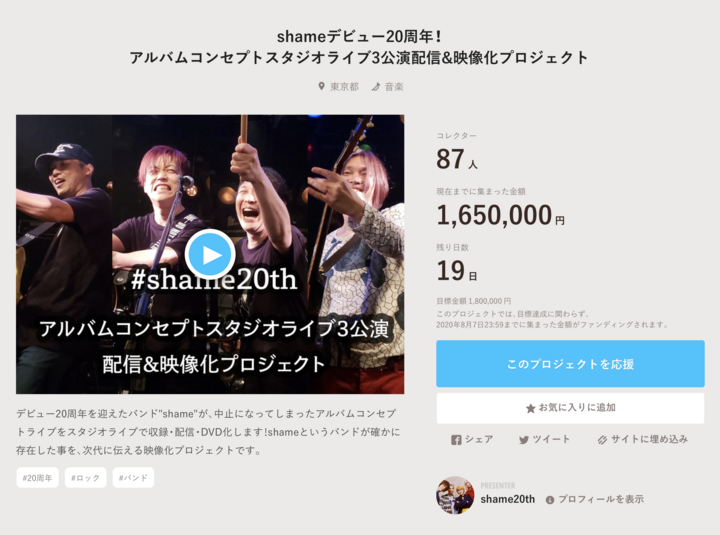Select the #20周年 tag

37,478
